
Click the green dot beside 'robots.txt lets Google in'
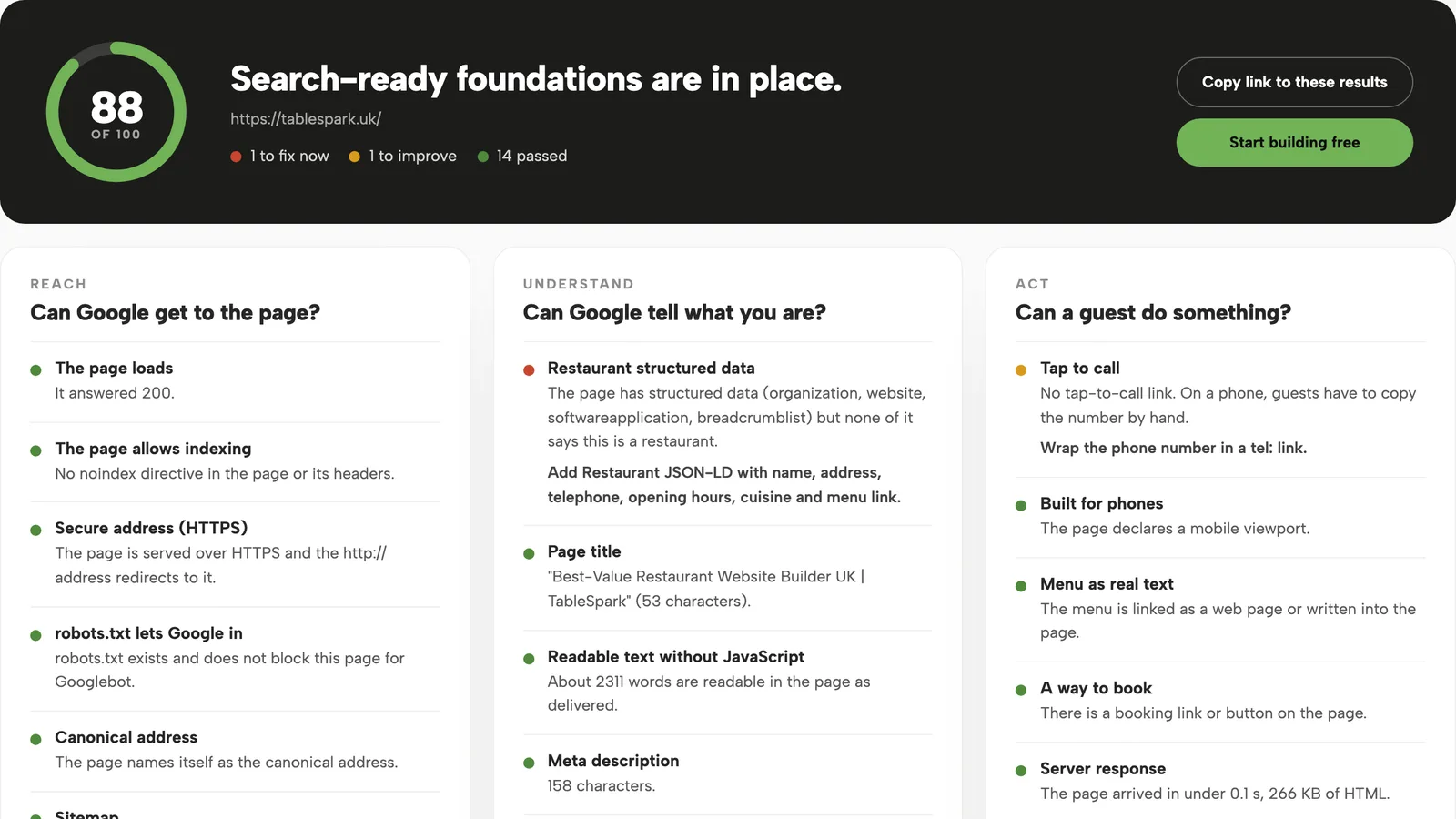tap(36, 635)
